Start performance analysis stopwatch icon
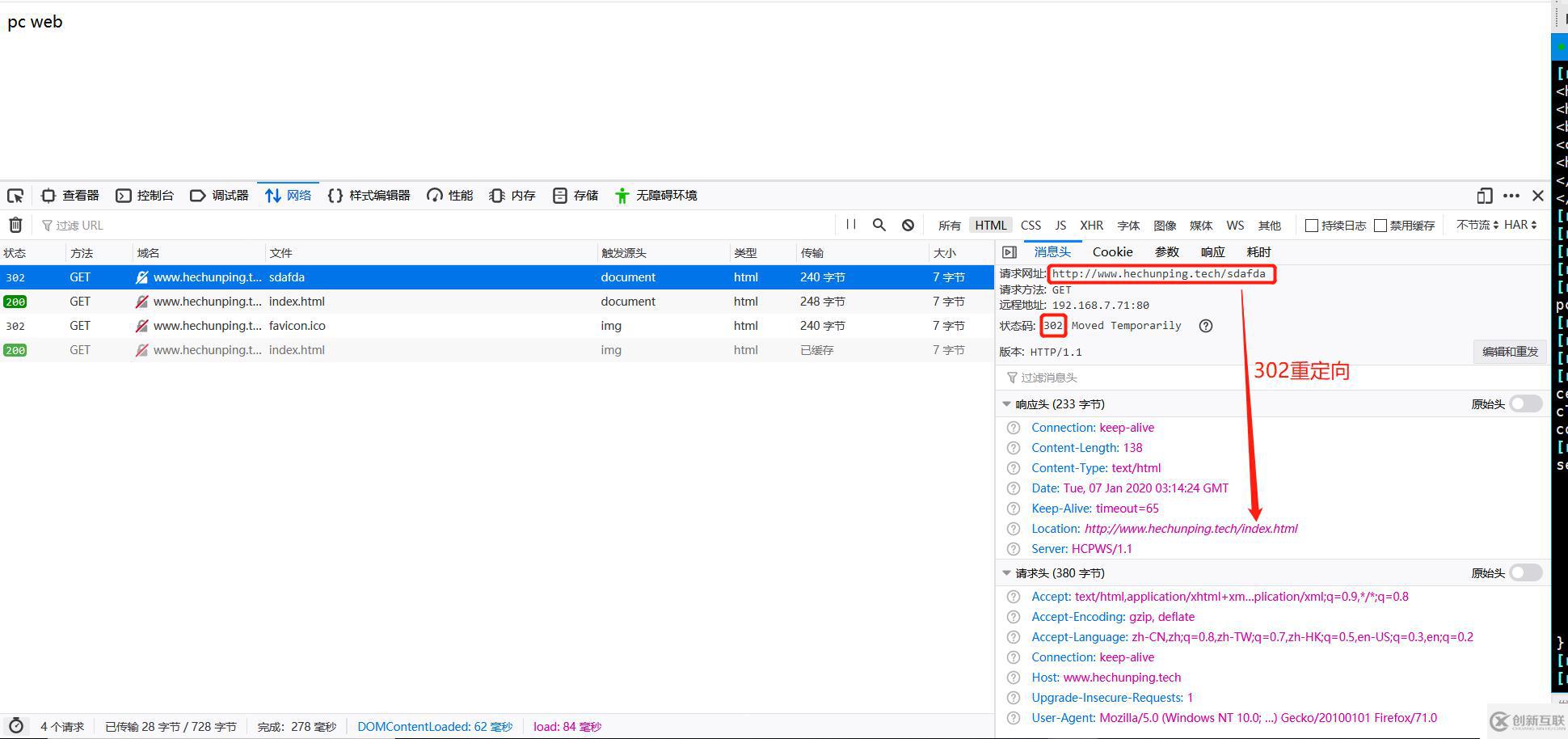This screenshot has width=1568, height=739. [x=15, y=726]
